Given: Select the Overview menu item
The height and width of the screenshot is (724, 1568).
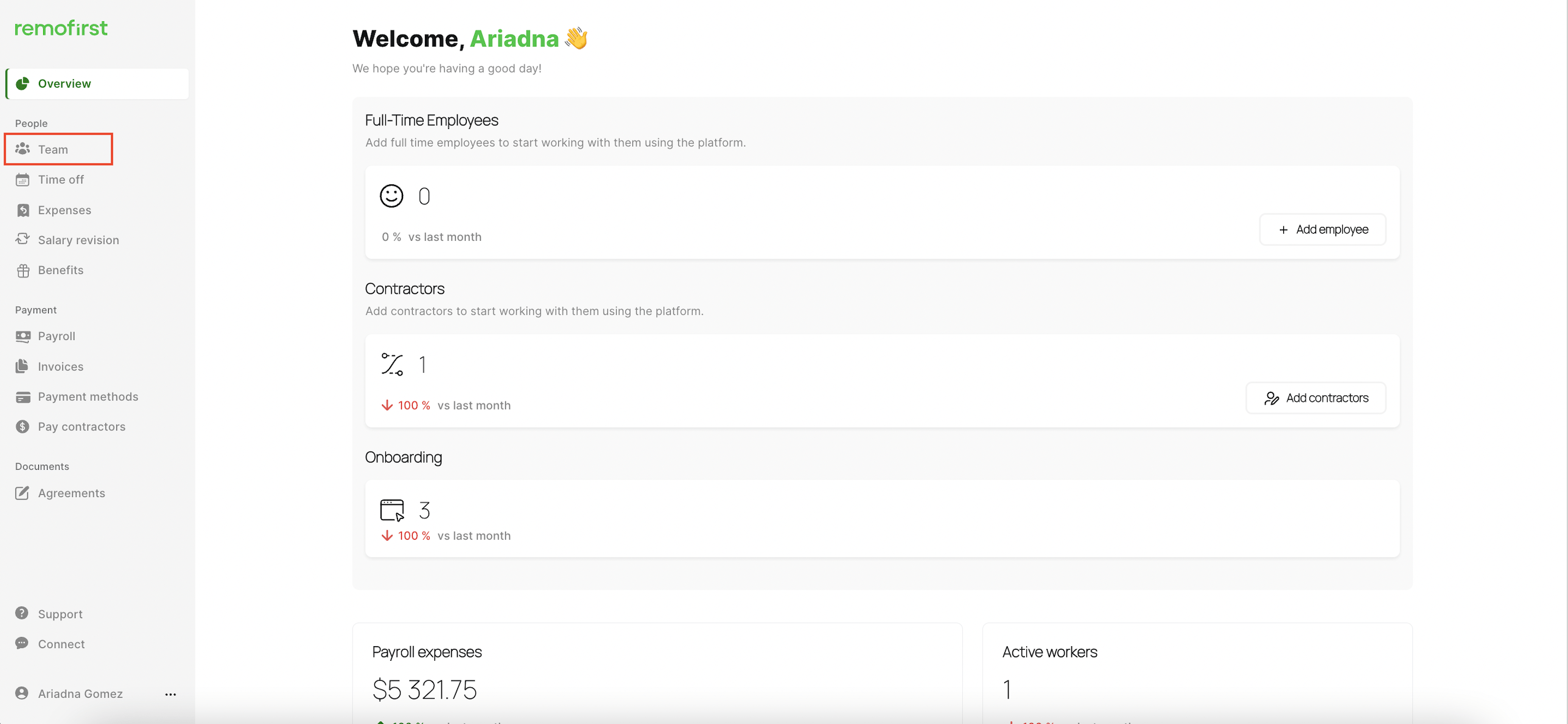Looking at the screenshot, I should (65, 83).
